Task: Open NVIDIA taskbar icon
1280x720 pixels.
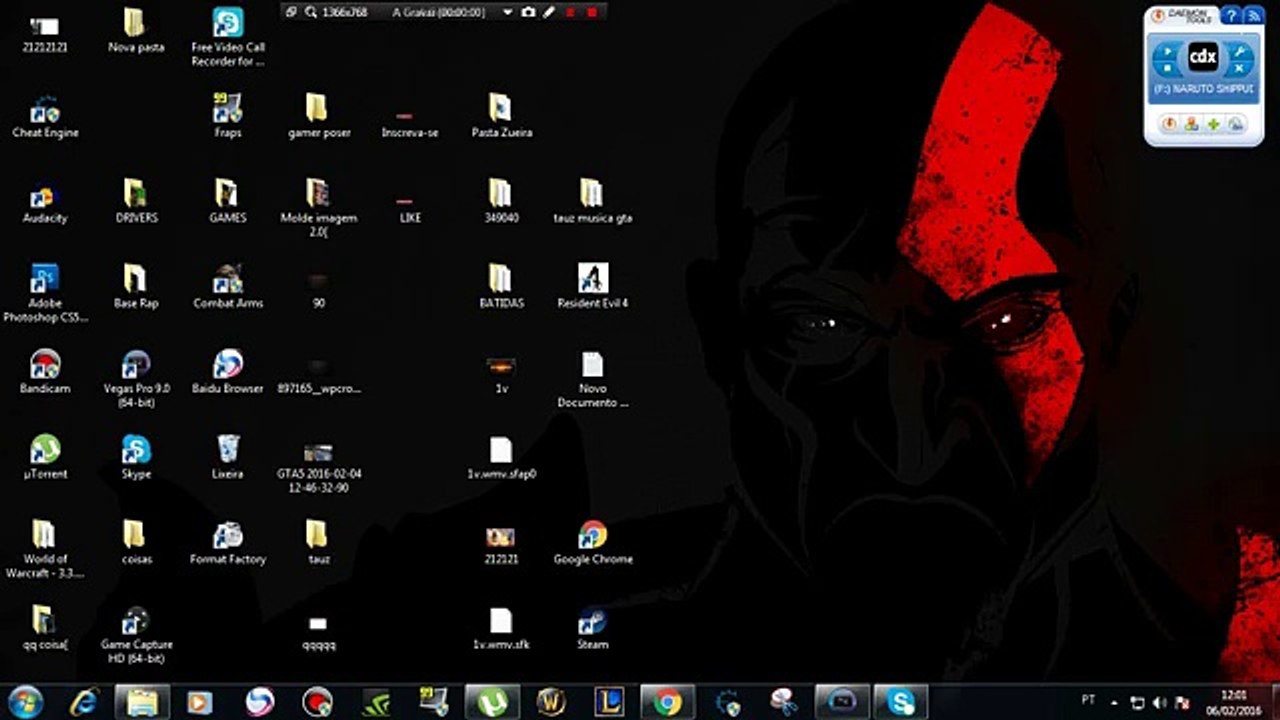Action: pyautogui.click(x=375, y=702)
